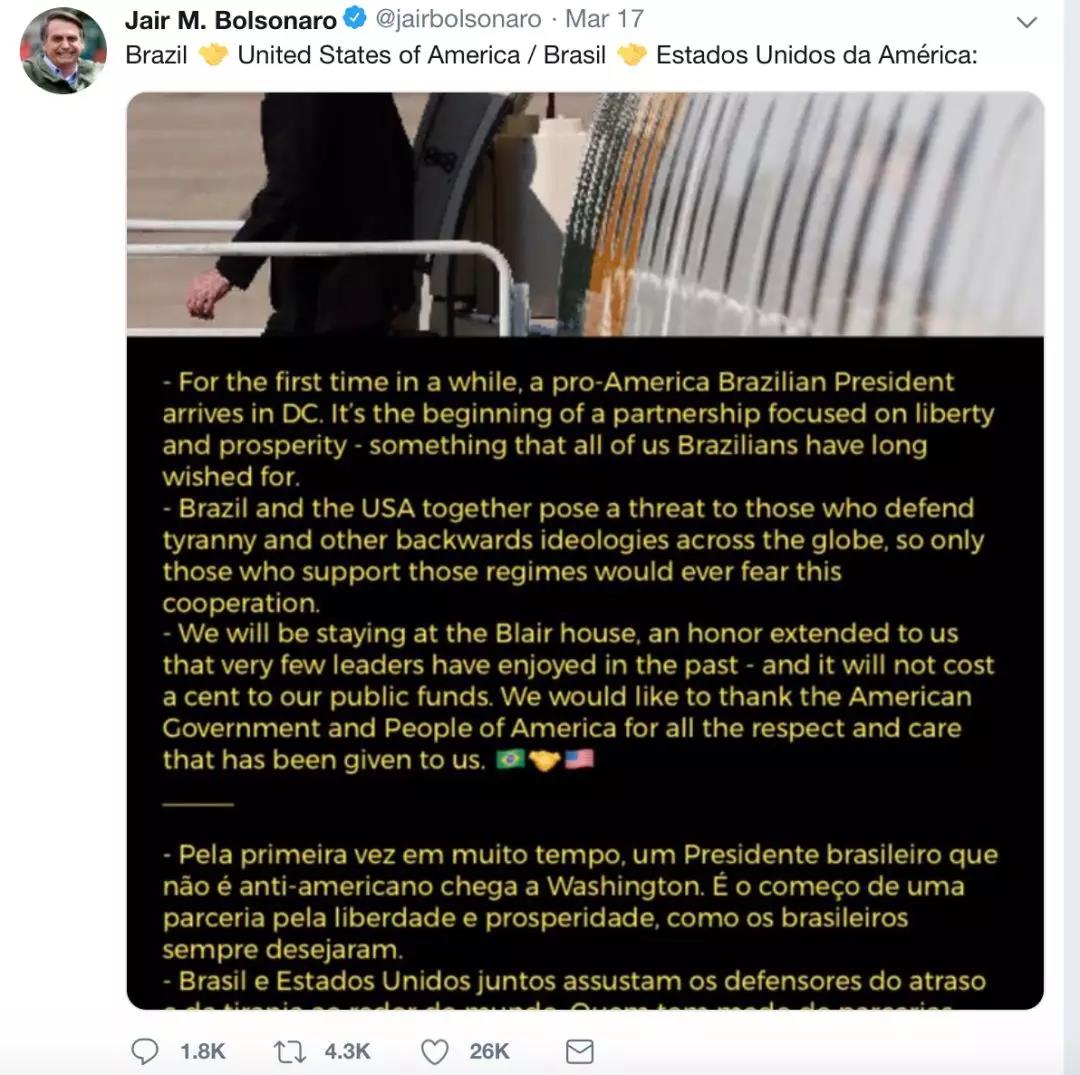Open the tweet options chevron menu
1080x1075 pixels.
(1026, 22)
